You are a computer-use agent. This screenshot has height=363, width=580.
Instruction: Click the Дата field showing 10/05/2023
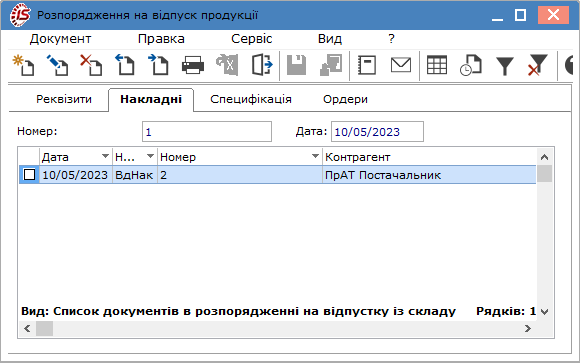[377, 132]
